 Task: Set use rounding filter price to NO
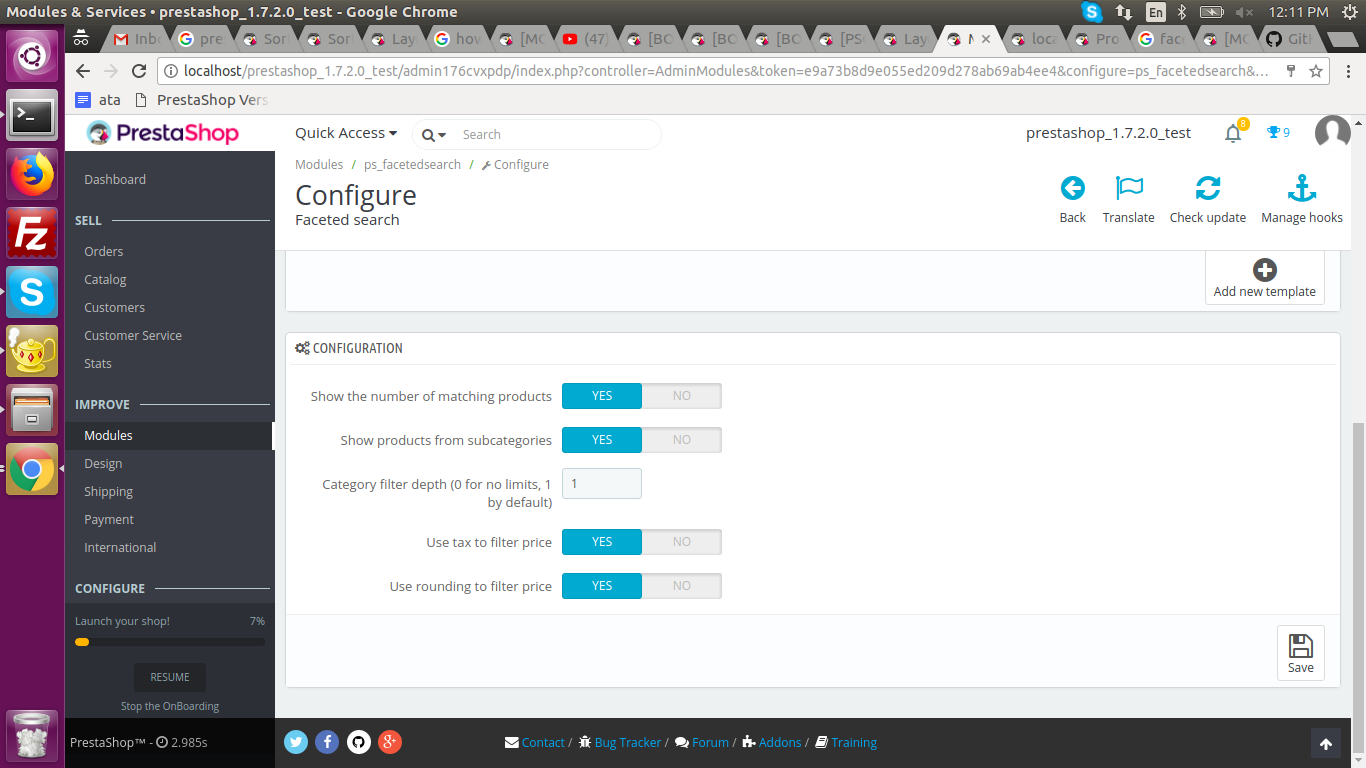coord(682,586)
